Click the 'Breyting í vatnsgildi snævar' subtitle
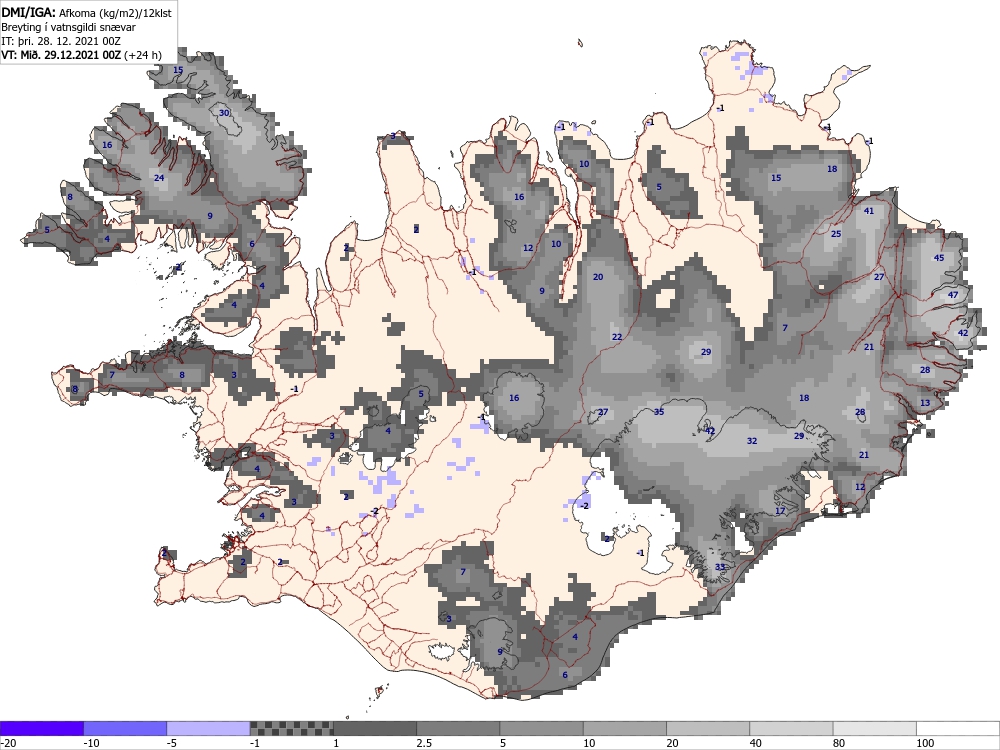The width and height of the screenshot is (1000, 750). [68, 27]
